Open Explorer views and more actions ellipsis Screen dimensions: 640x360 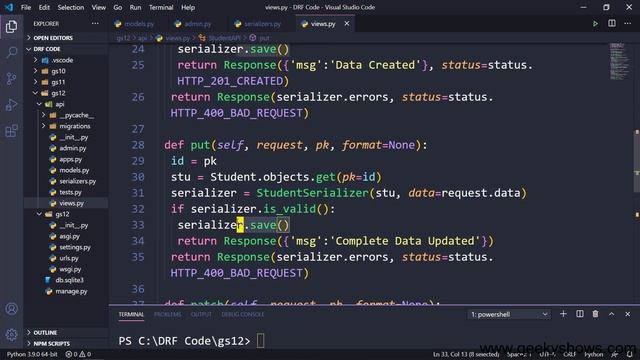pos(95,24)
